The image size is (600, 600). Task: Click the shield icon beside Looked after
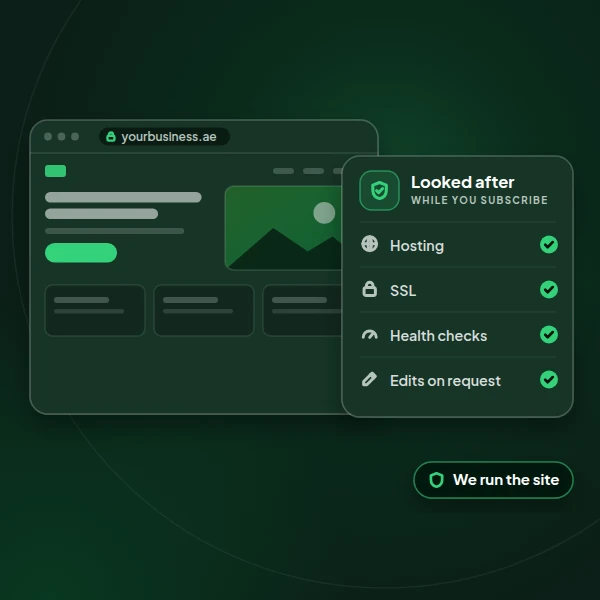pos(379,190)
